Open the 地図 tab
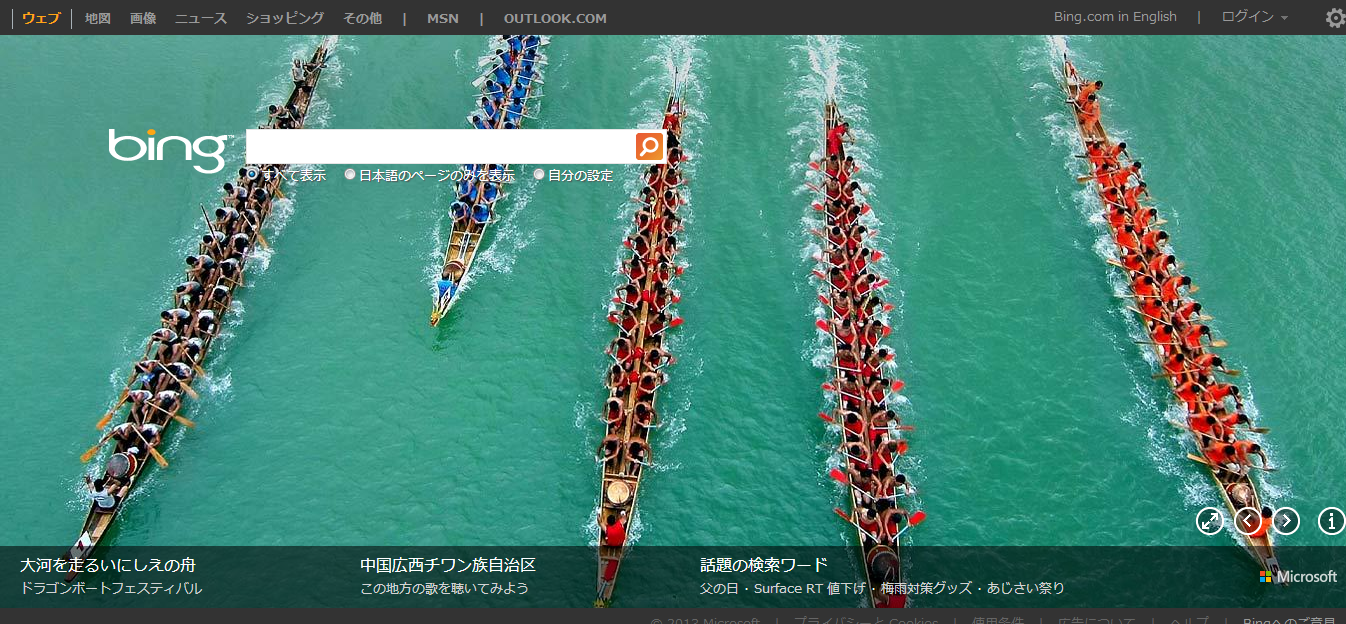The width and height of the screenshot is (1346, 624). coord(98,18)
